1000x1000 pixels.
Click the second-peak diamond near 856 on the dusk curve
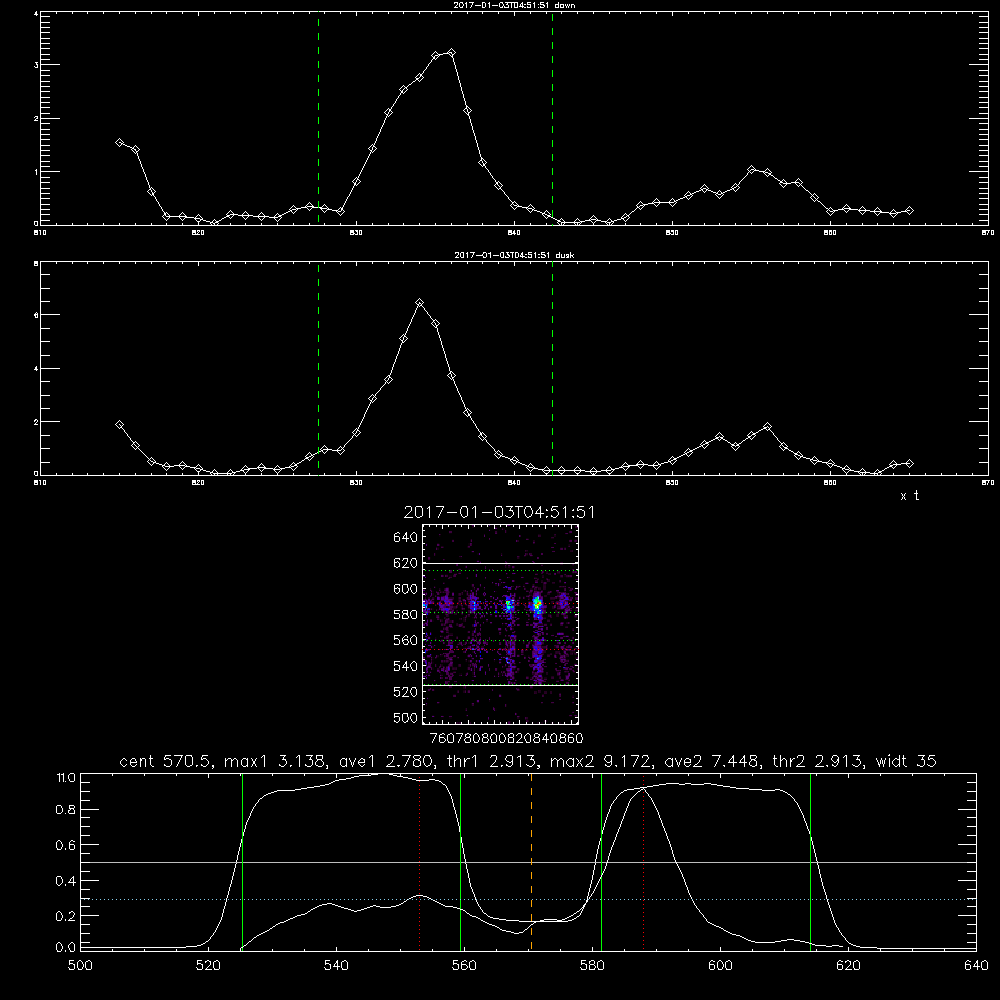tap(767, 427)
